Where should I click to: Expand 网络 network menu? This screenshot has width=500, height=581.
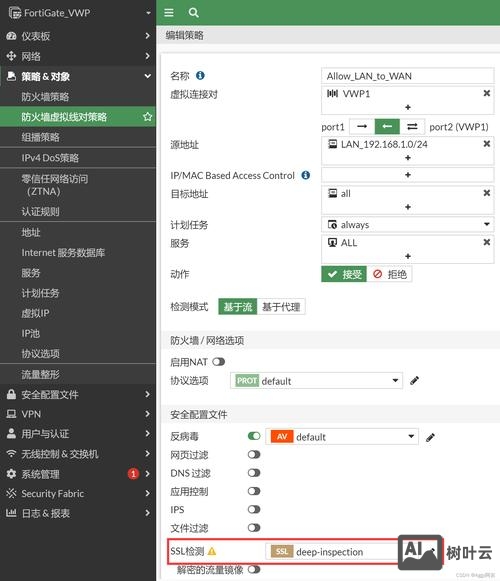pyautogui.click(x=78, y=56)
